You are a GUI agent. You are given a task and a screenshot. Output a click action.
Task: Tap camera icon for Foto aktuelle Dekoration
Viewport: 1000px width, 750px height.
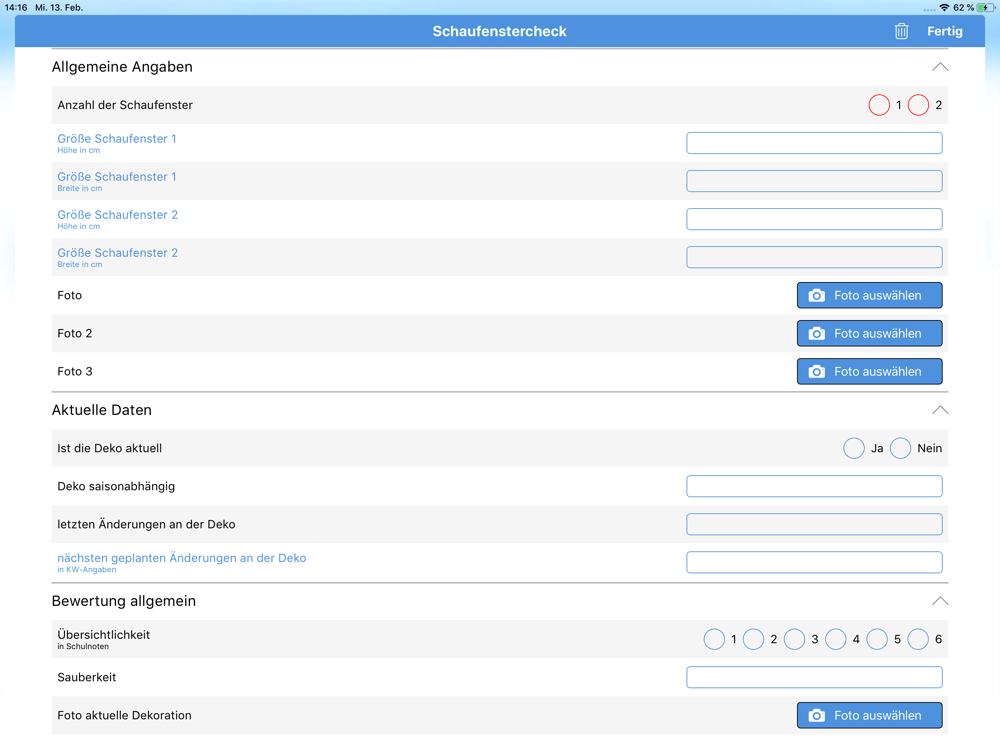[816, 716]
